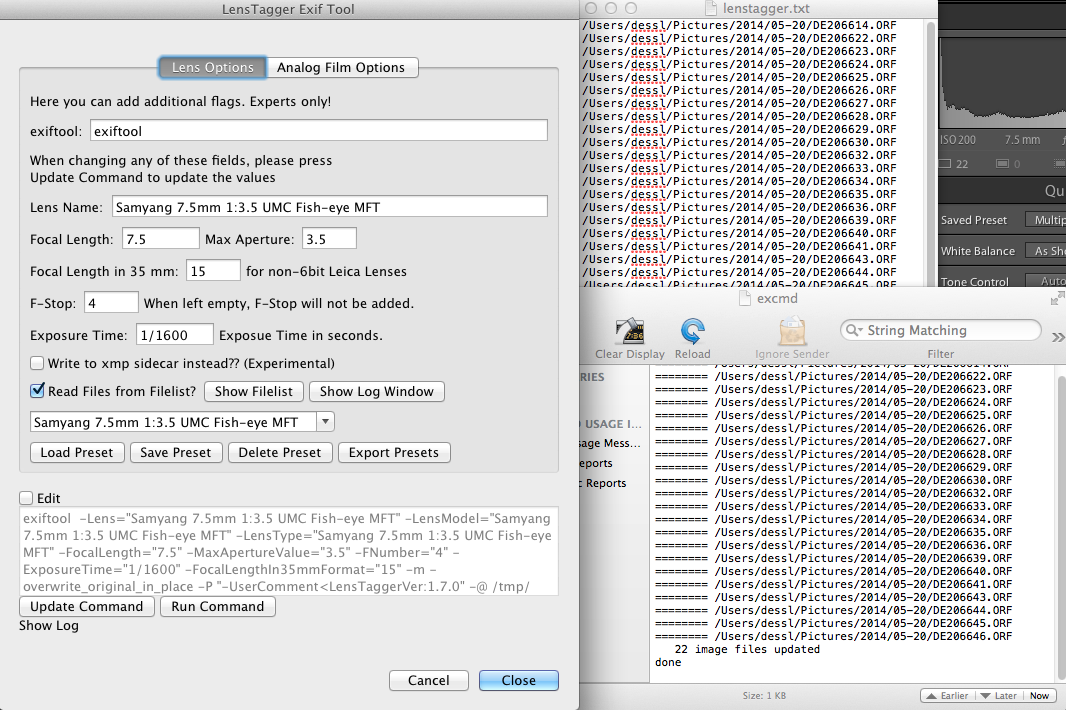Viewport: 1066px width, 710px height.
Task: Switch to the Analog Film Options tab
Action: click(x=341, y=67)
